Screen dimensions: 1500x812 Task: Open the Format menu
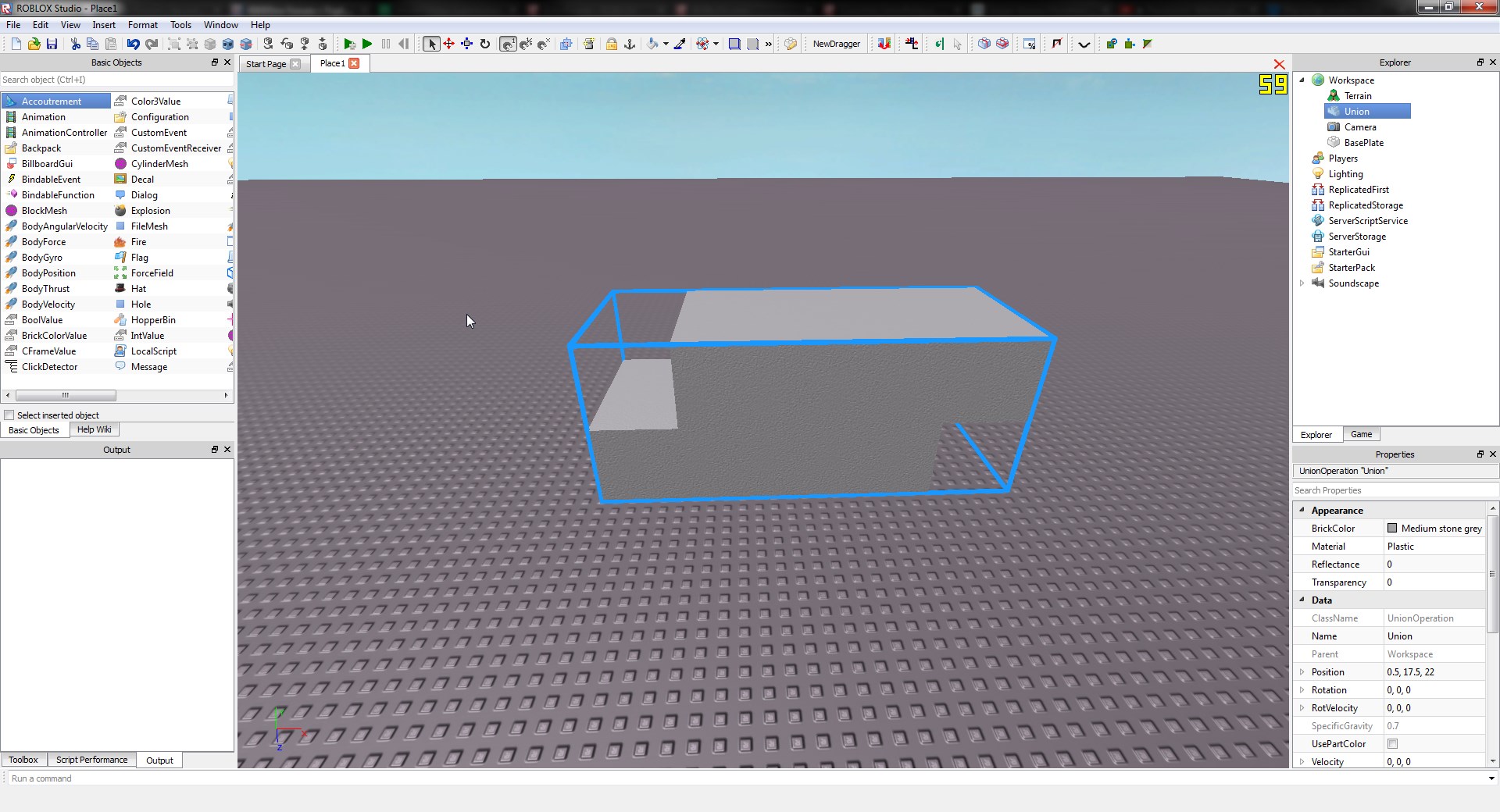tap(143, 25)
